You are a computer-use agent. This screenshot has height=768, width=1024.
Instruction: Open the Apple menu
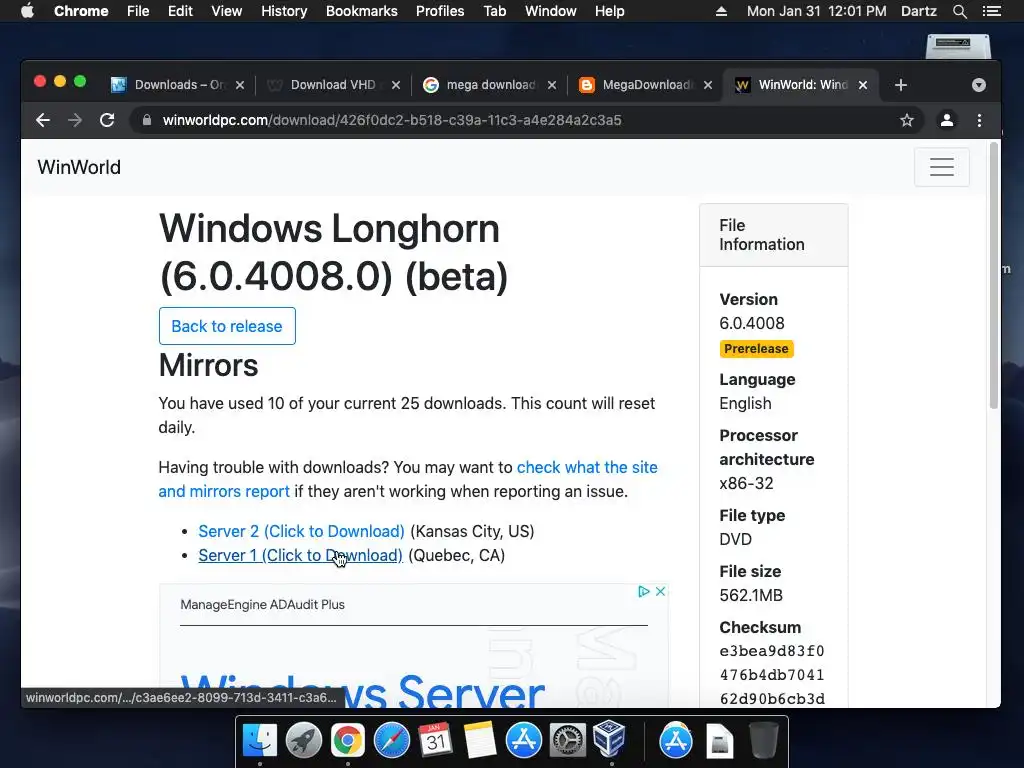pyautogui.click(x=27, y=11)
